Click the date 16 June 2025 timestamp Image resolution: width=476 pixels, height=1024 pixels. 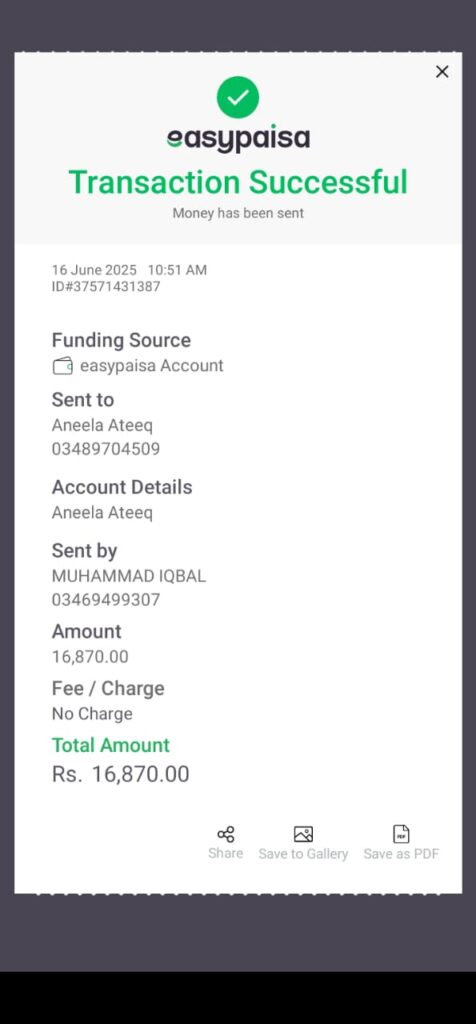click(95, 270)
